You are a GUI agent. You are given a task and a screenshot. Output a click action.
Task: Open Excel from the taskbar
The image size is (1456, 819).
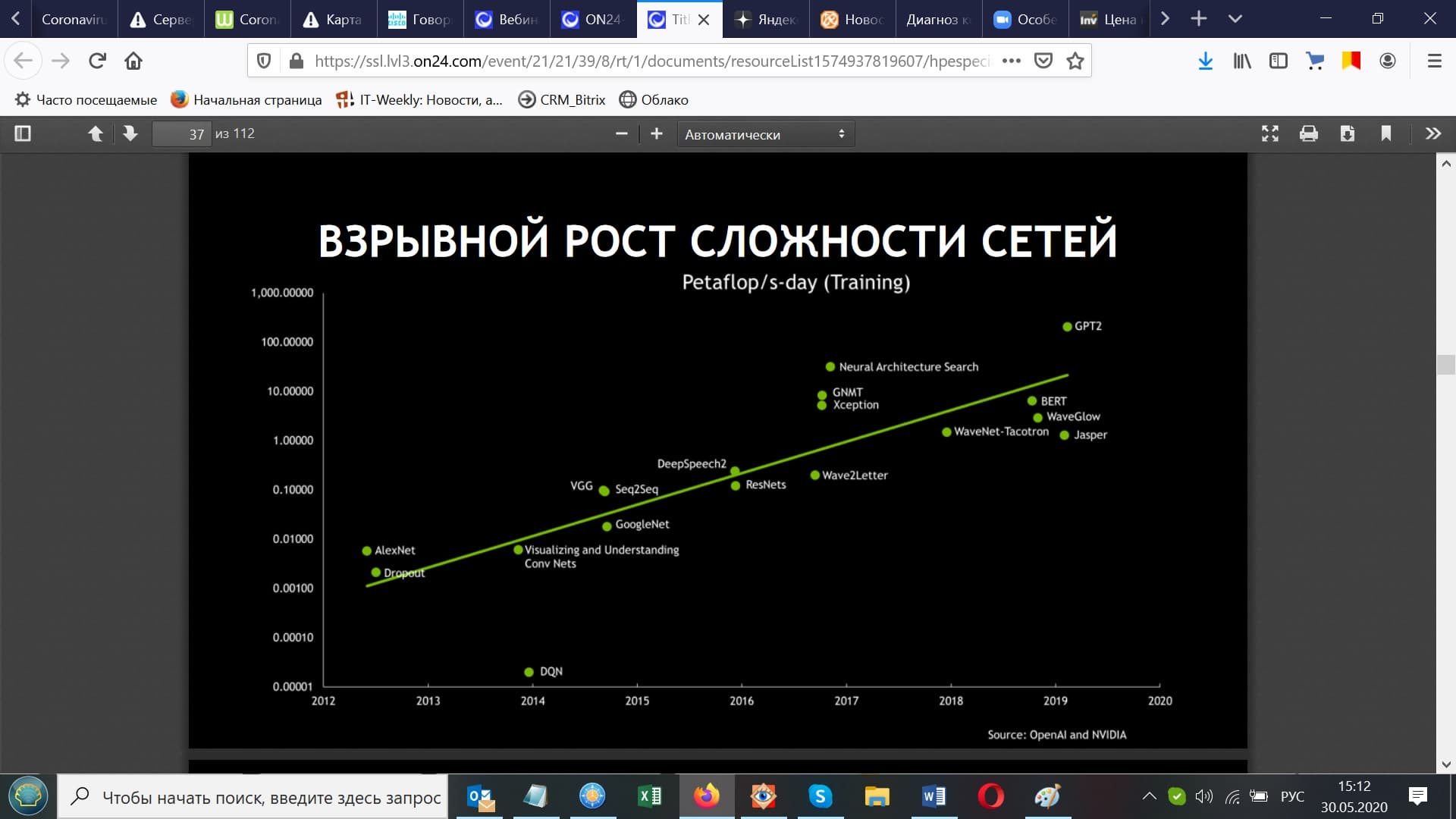(x=649, y=796)
